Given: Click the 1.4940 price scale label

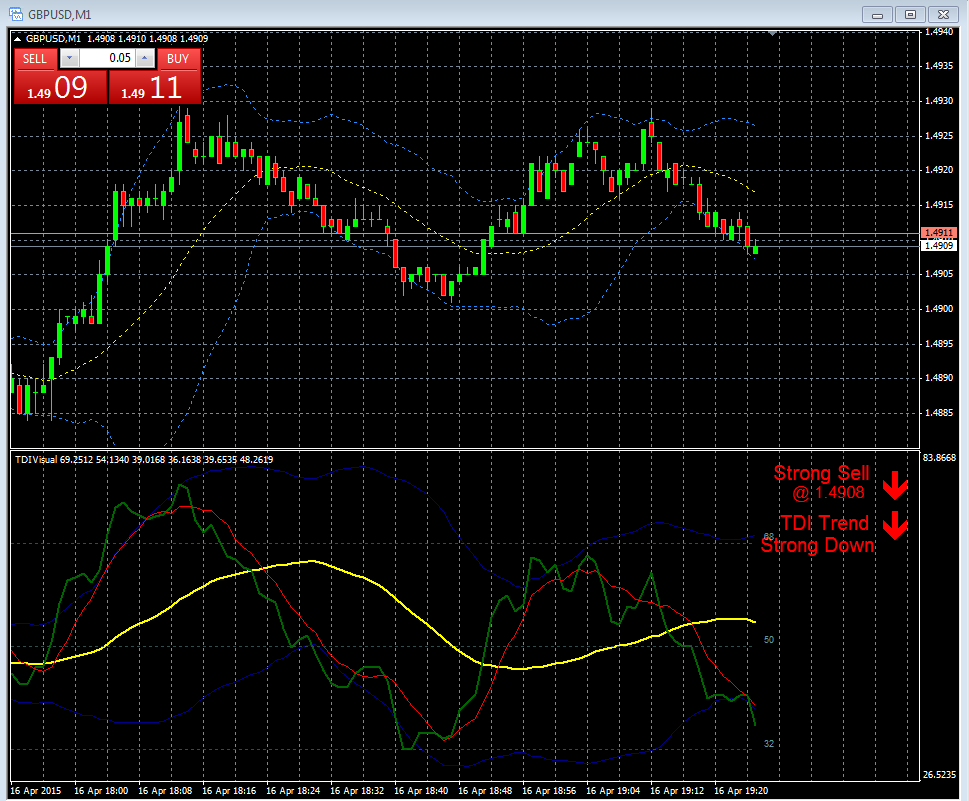Looking at the screenshot, I should (x=939, y=32).
